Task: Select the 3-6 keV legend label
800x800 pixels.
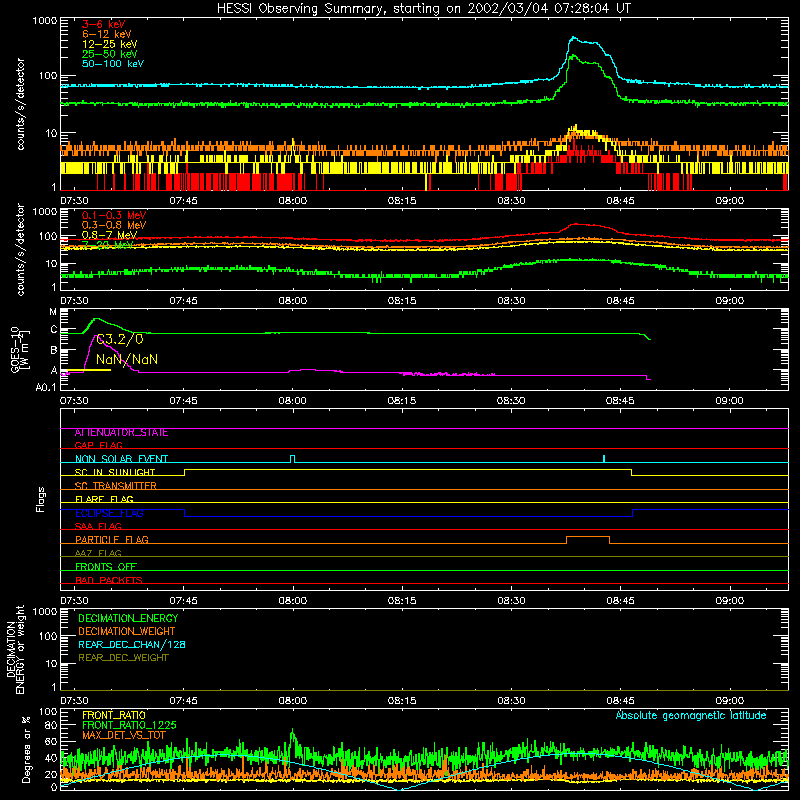Action: pyautogui.click(x=103, y=24)
